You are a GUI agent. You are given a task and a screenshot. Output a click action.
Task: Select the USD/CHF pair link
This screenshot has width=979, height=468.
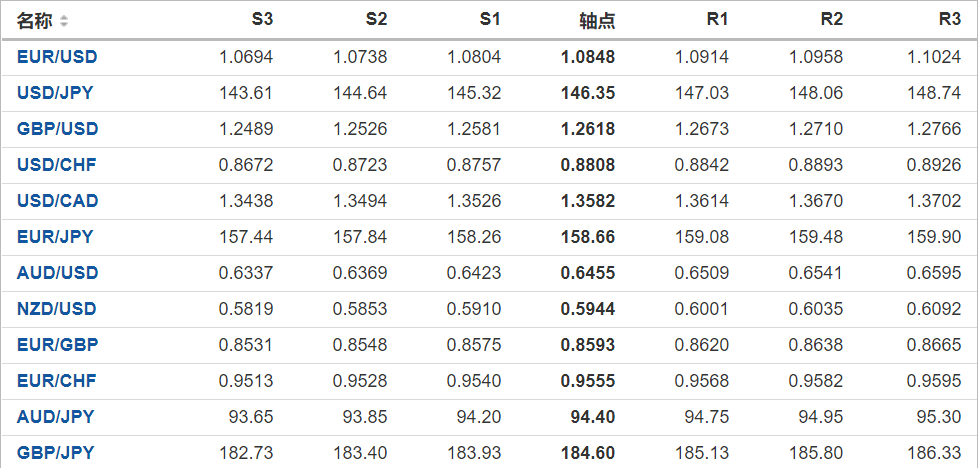click(x=56, y=165)
